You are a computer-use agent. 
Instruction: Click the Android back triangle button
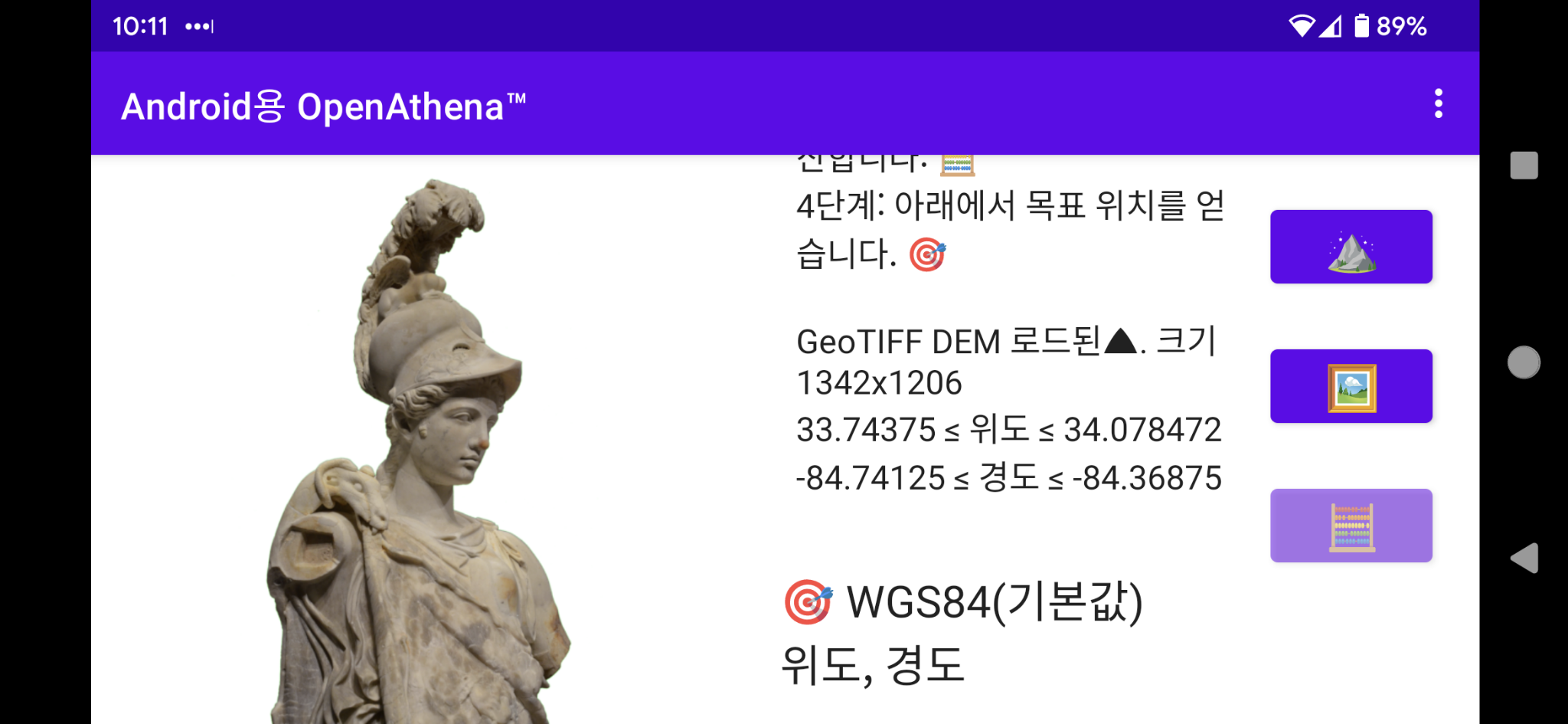click(1524, 558)
